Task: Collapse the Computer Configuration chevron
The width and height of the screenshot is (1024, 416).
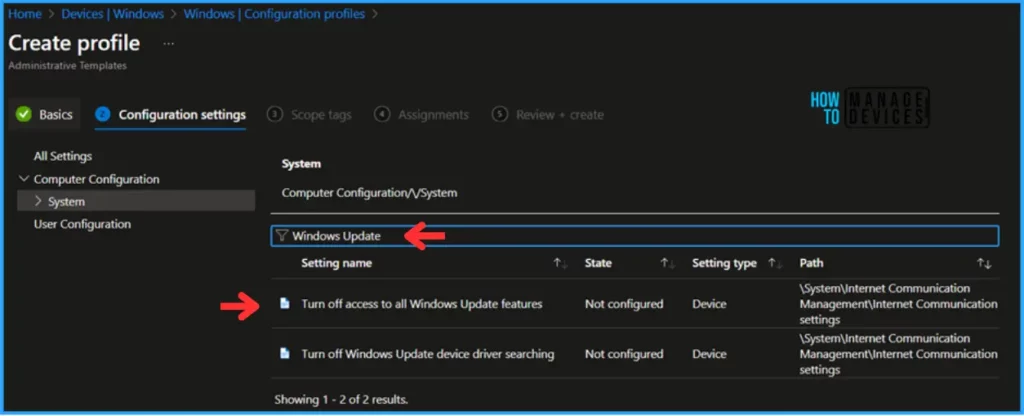Action: coord(25,179)
